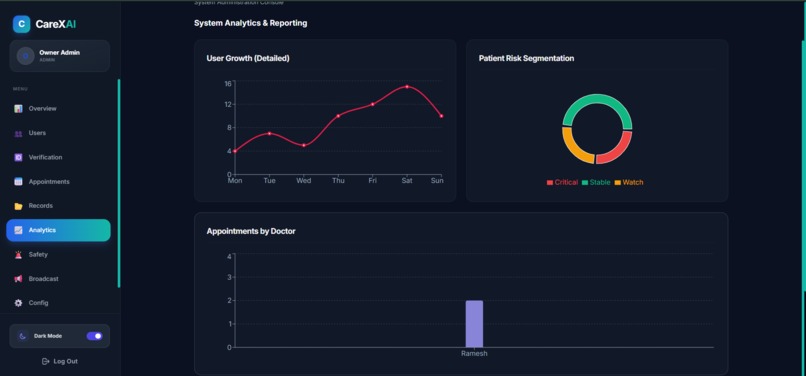Click the 'Appointments by Doctor' heading
This screenshot has width=806, height=376.
251,231
